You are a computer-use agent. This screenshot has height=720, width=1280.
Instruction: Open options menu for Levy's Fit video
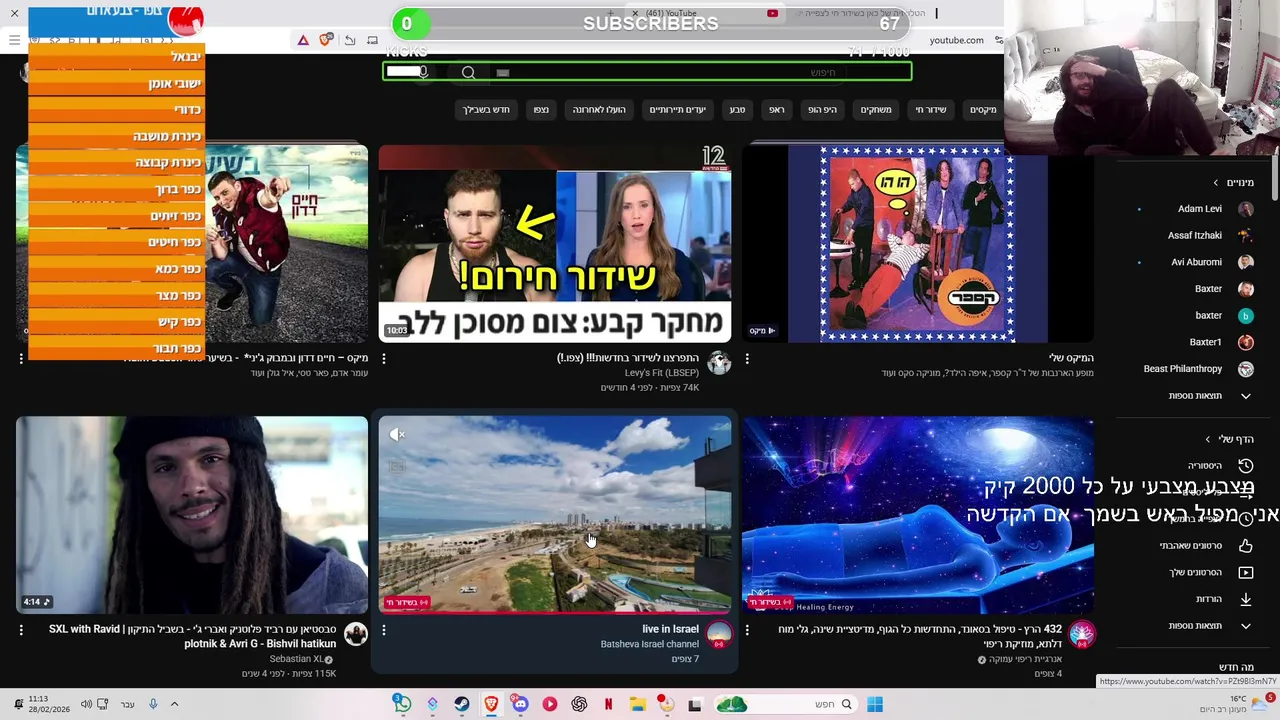click(384, 358)
